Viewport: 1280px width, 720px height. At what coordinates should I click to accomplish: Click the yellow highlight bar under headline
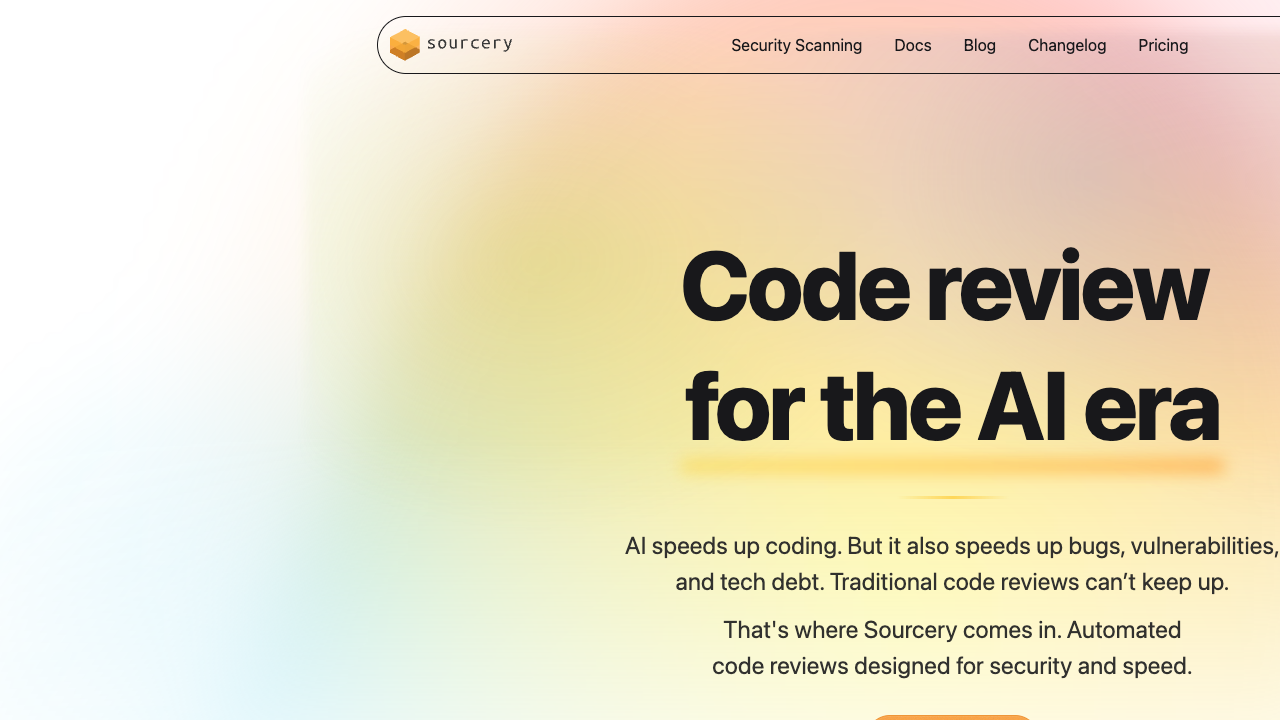953,465
